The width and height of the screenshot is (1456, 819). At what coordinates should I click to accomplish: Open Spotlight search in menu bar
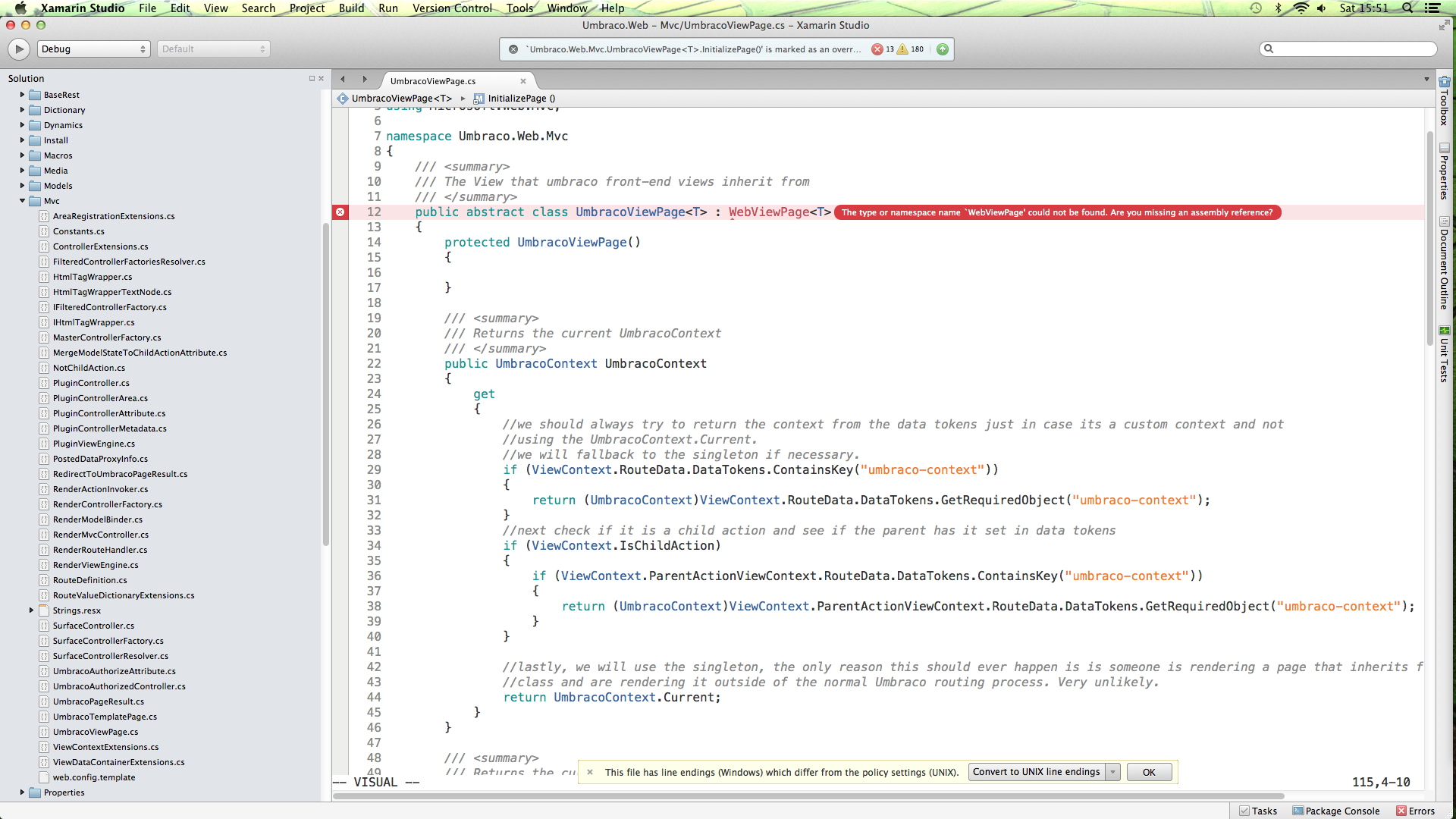[x=1407, y=8]
